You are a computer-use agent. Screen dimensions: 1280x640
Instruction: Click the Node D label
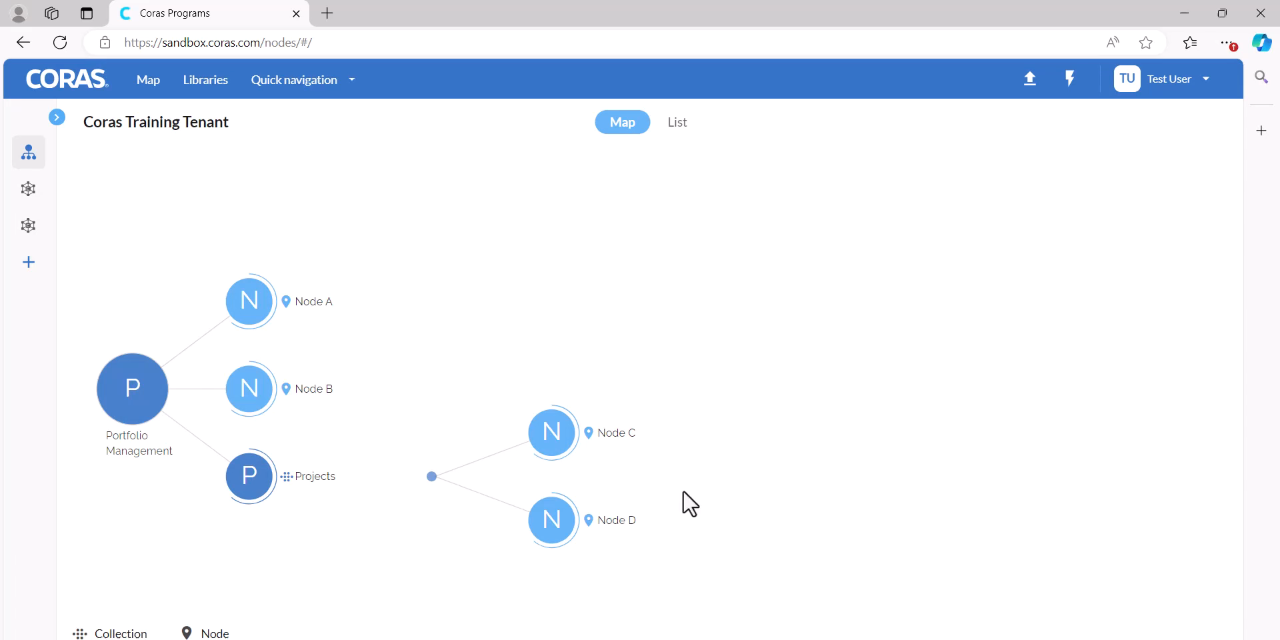click(x=616, y=520)
